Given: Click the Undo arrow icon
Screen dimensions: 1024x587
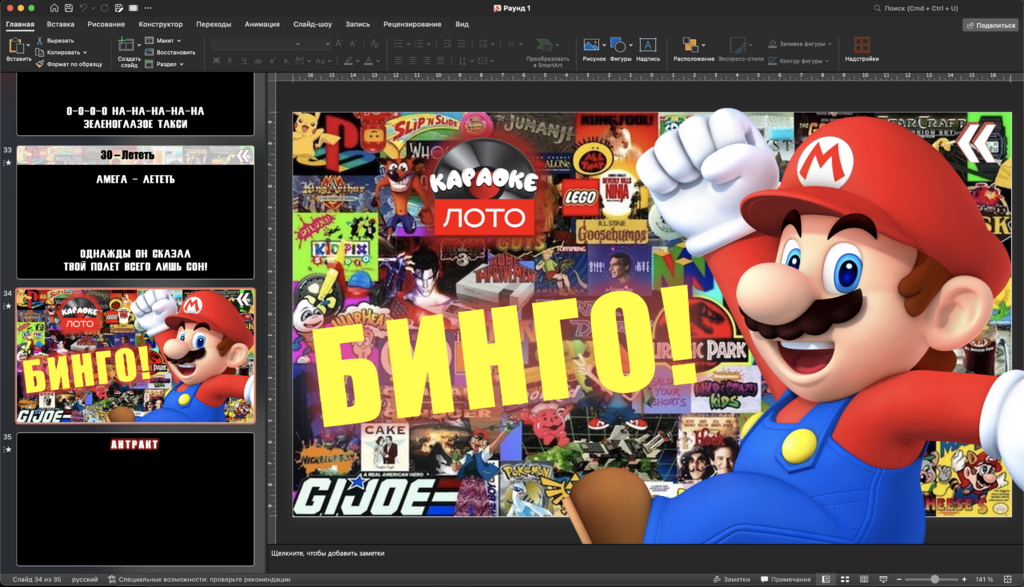Looking at the screenshot, I should [84, 8].
